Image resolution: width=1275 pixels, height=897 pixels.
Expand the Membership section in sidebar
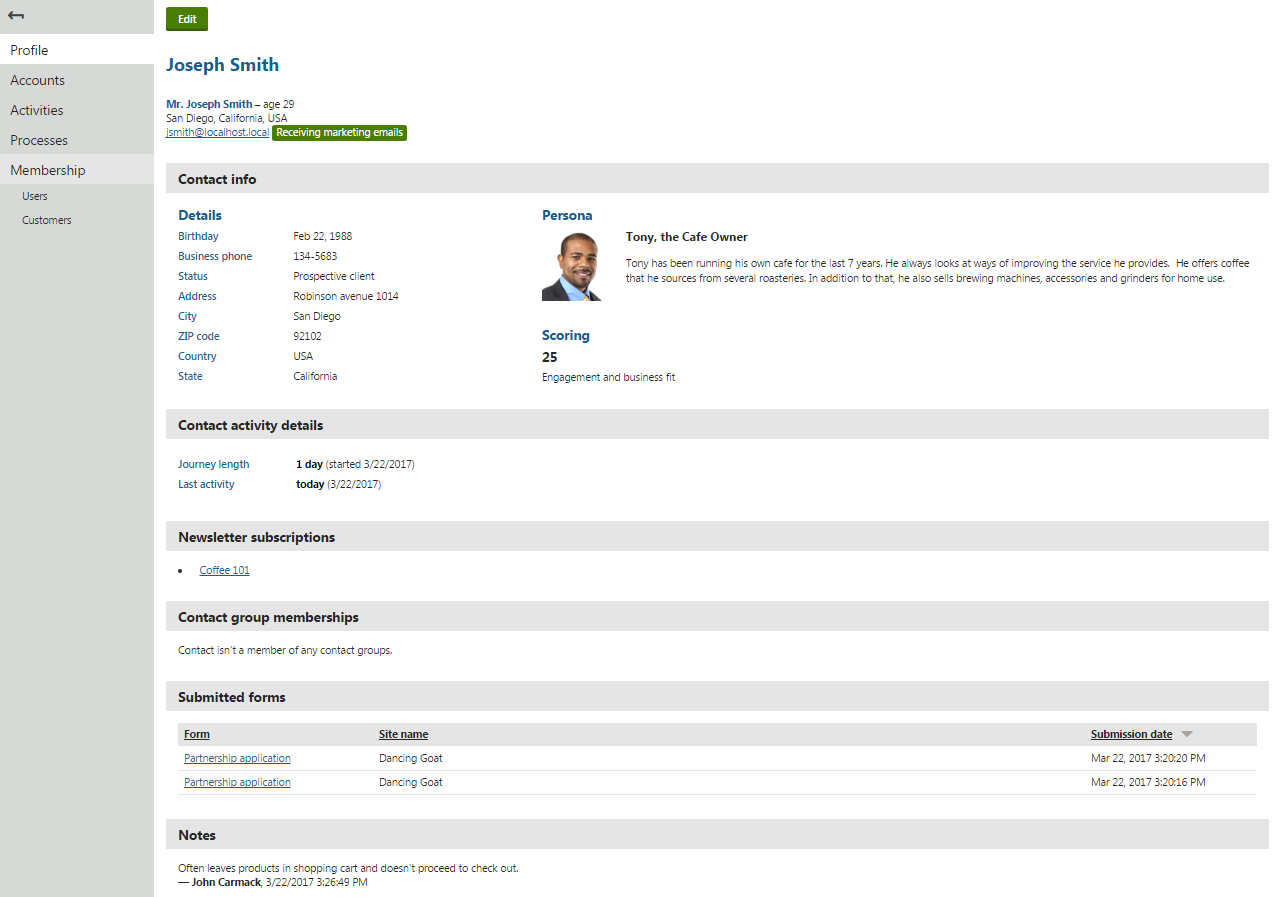point(47,170)
